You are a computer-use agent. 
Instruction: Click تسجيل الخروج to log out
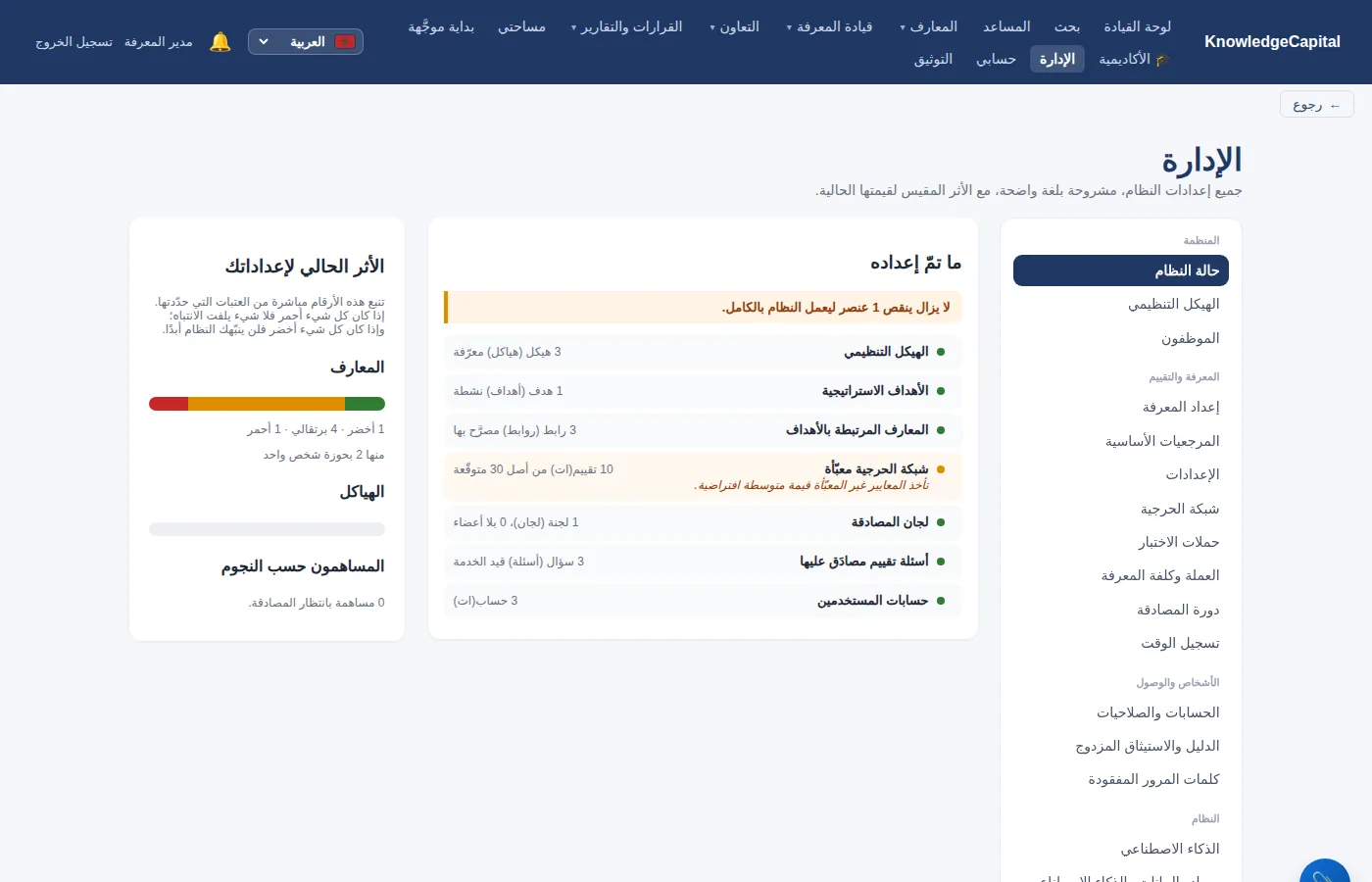click(74, 42)
